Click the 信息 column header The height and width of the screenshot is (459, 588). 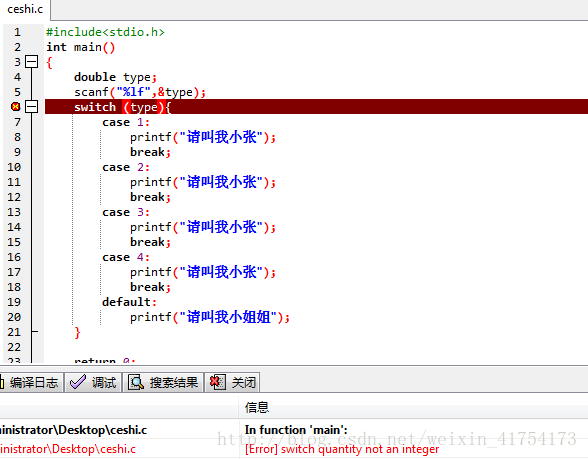[257, 407]
